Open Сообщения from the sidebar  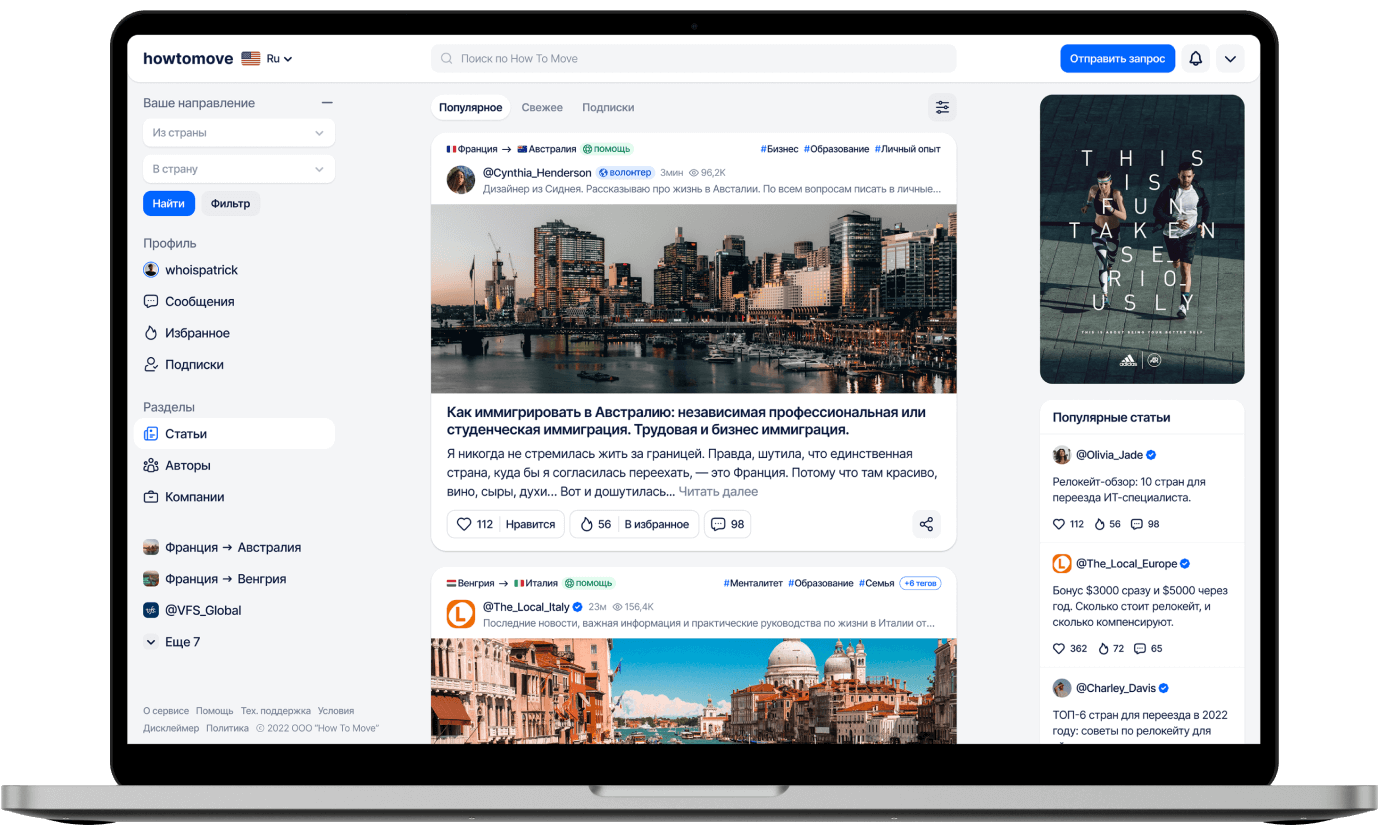click(x=199, y=301)
